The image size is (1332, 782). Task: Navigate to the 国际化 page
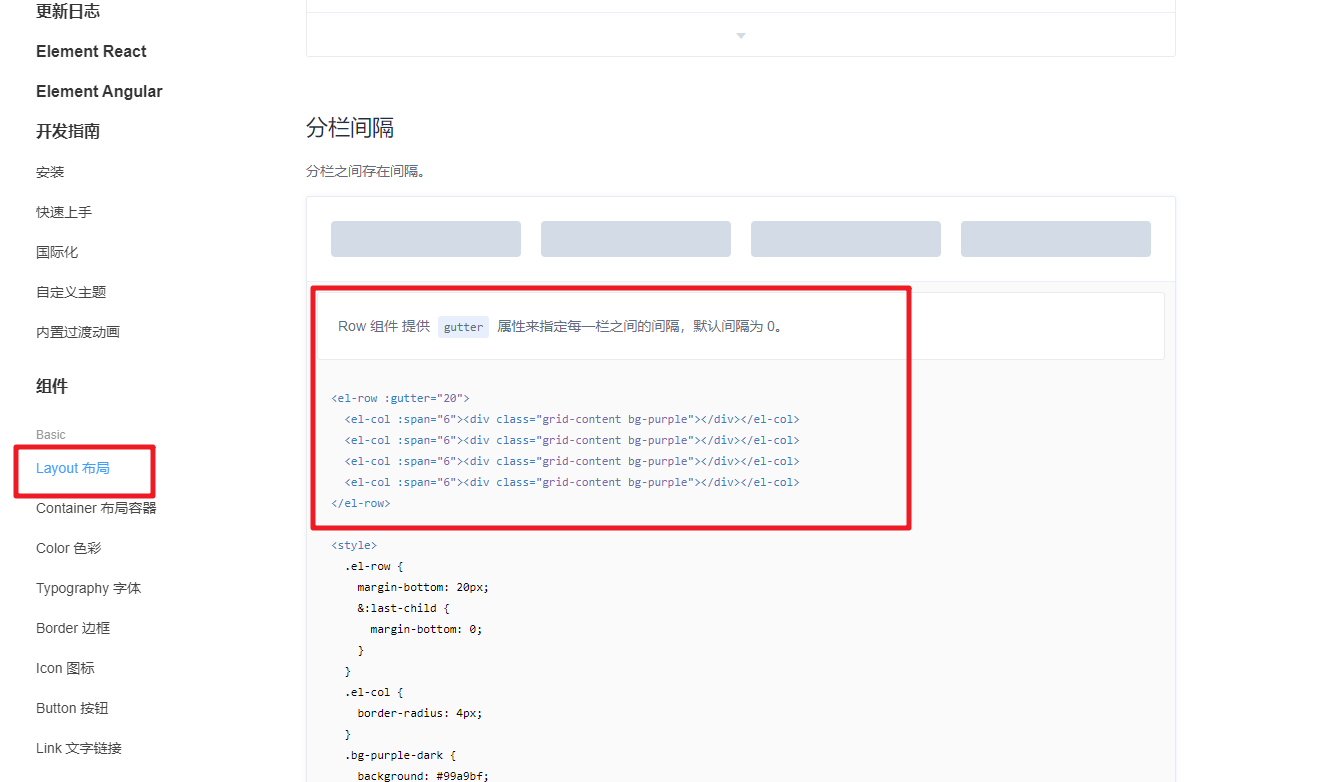click(57, 252)
